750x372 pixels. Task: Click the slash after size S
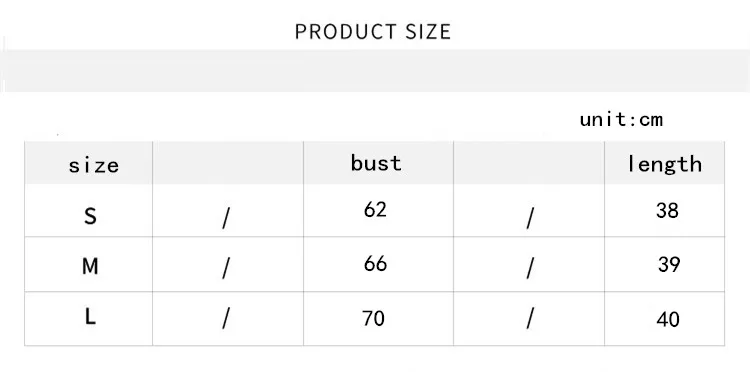tap(226, 219)
